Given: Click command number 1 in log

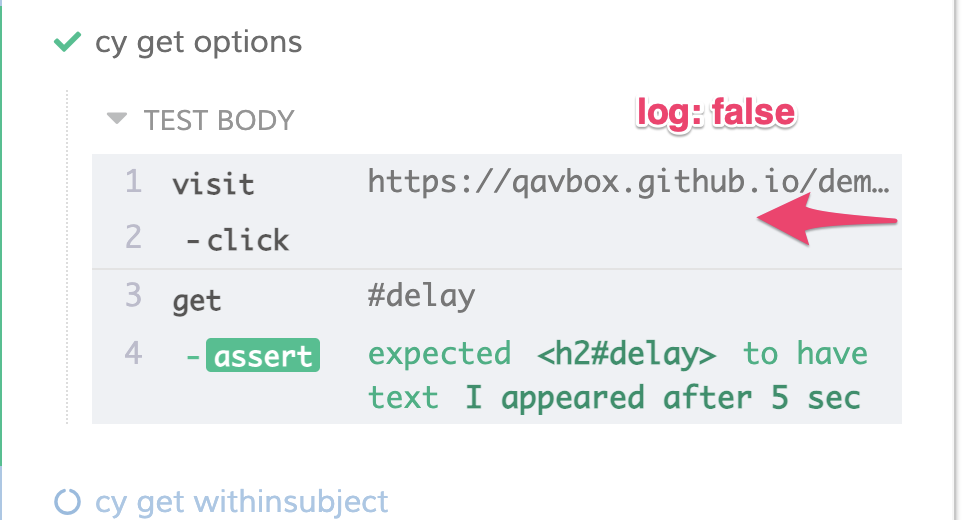Looking at the screenshot, I should pos(133,182).
